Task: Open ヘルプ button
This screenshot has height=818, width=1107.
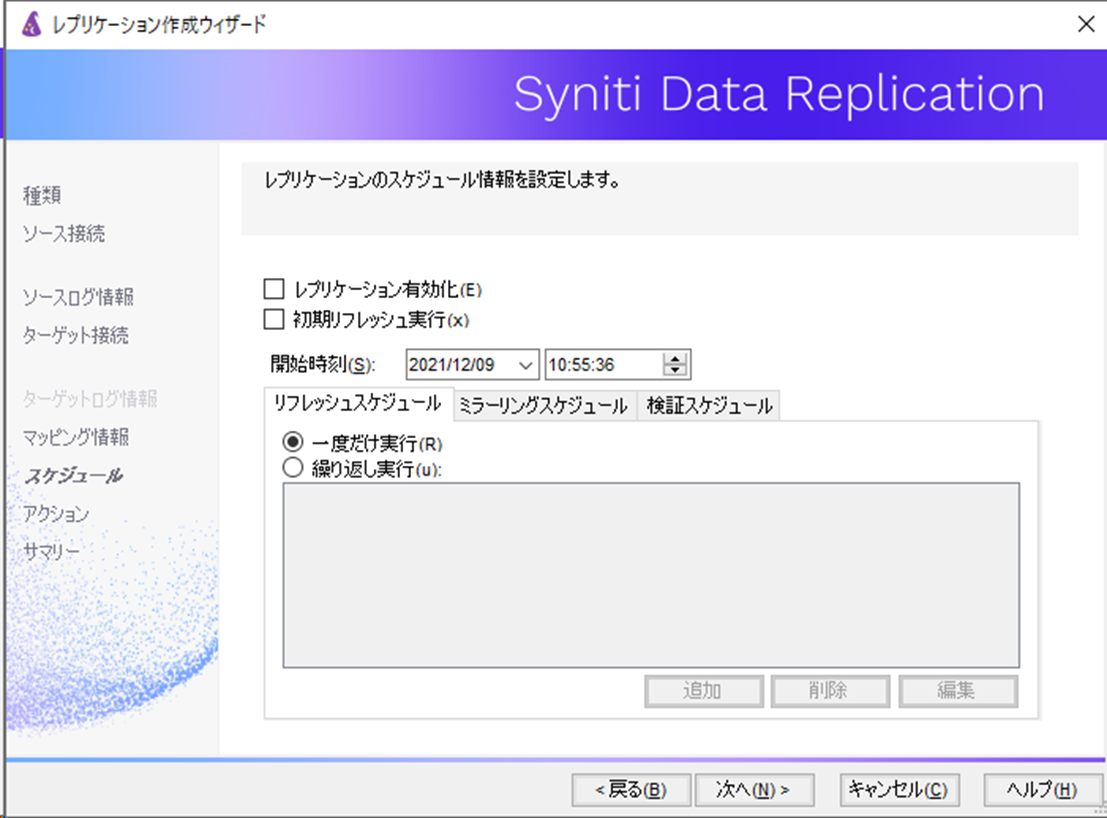Action: click(x=1042, y=790)
